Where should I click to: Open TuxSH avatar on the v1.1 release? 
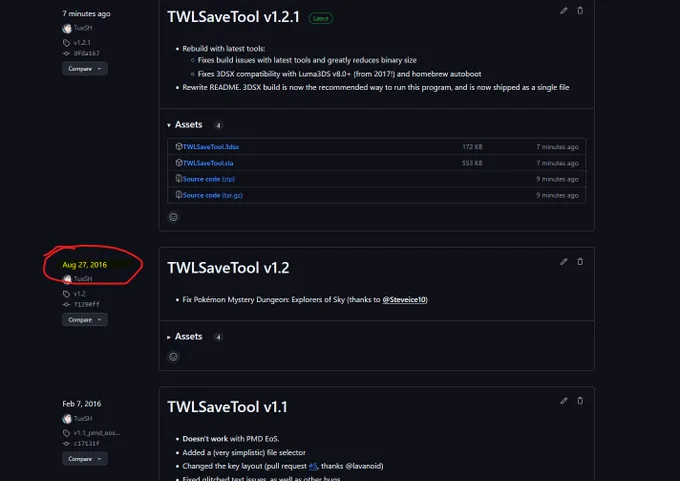[67, 419]
